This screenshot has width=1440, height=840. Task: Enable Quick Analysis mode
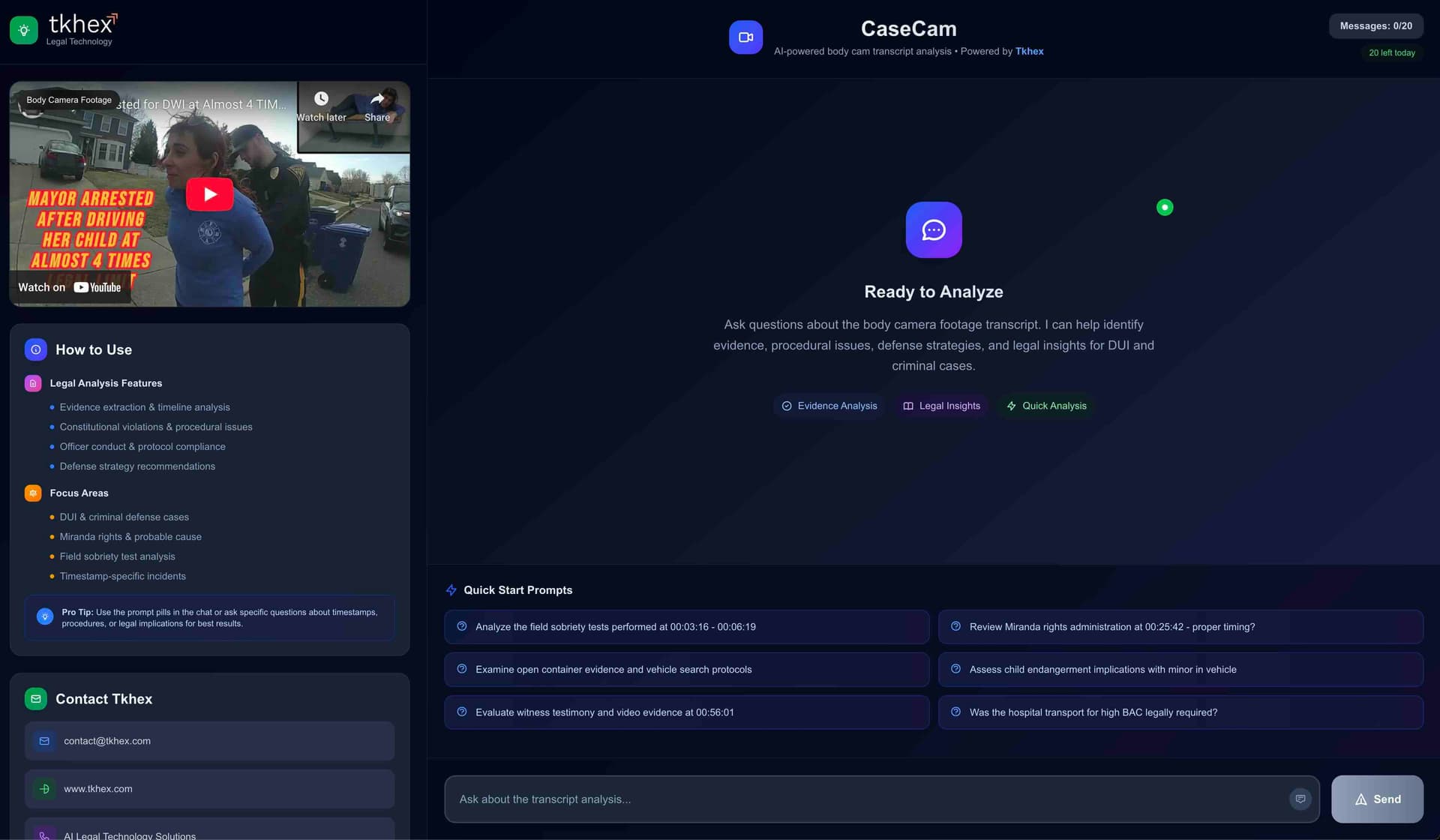[x=1046, y=406]
